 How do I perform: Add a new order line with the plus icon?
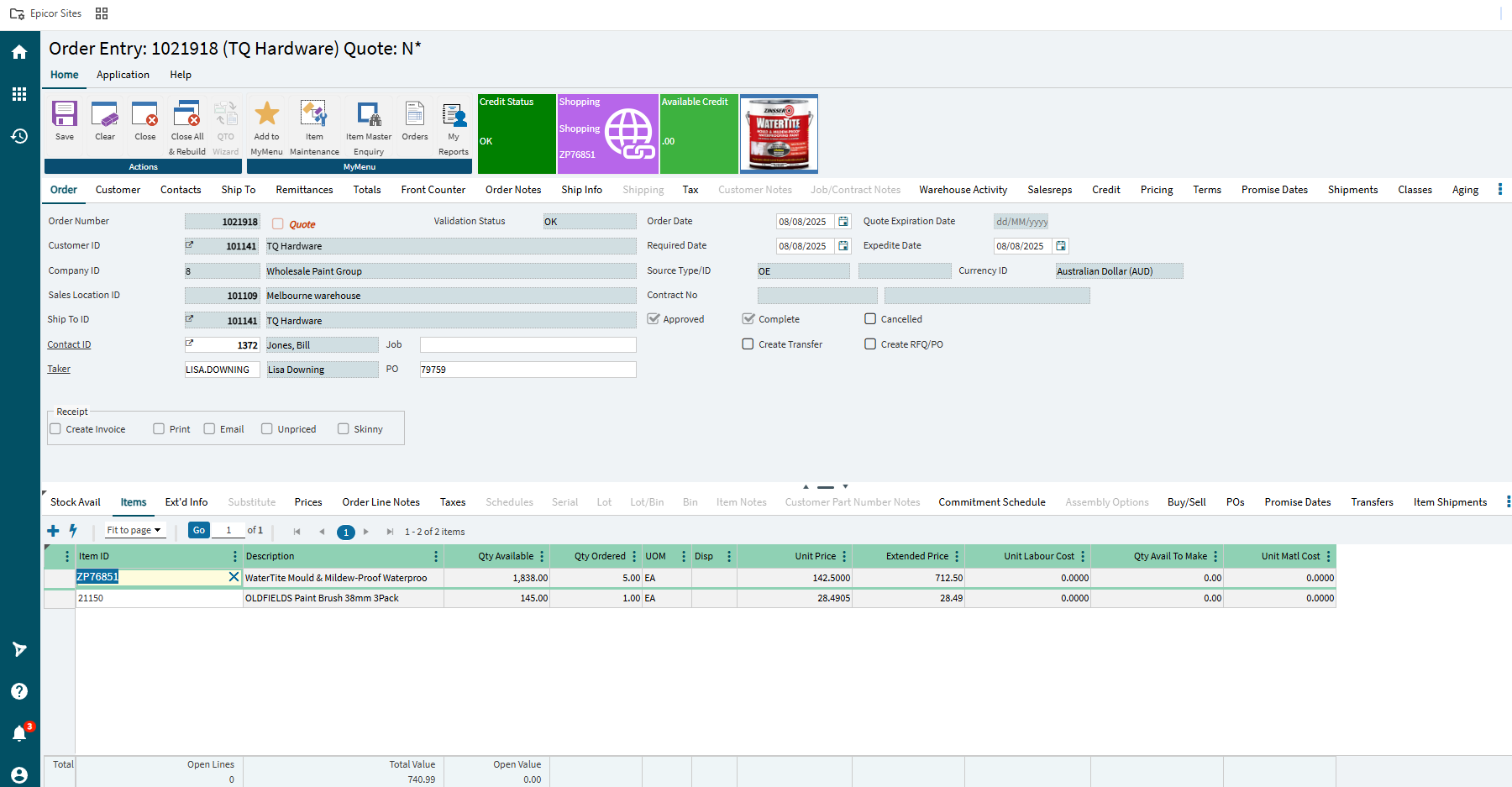(x=53, y=530)
